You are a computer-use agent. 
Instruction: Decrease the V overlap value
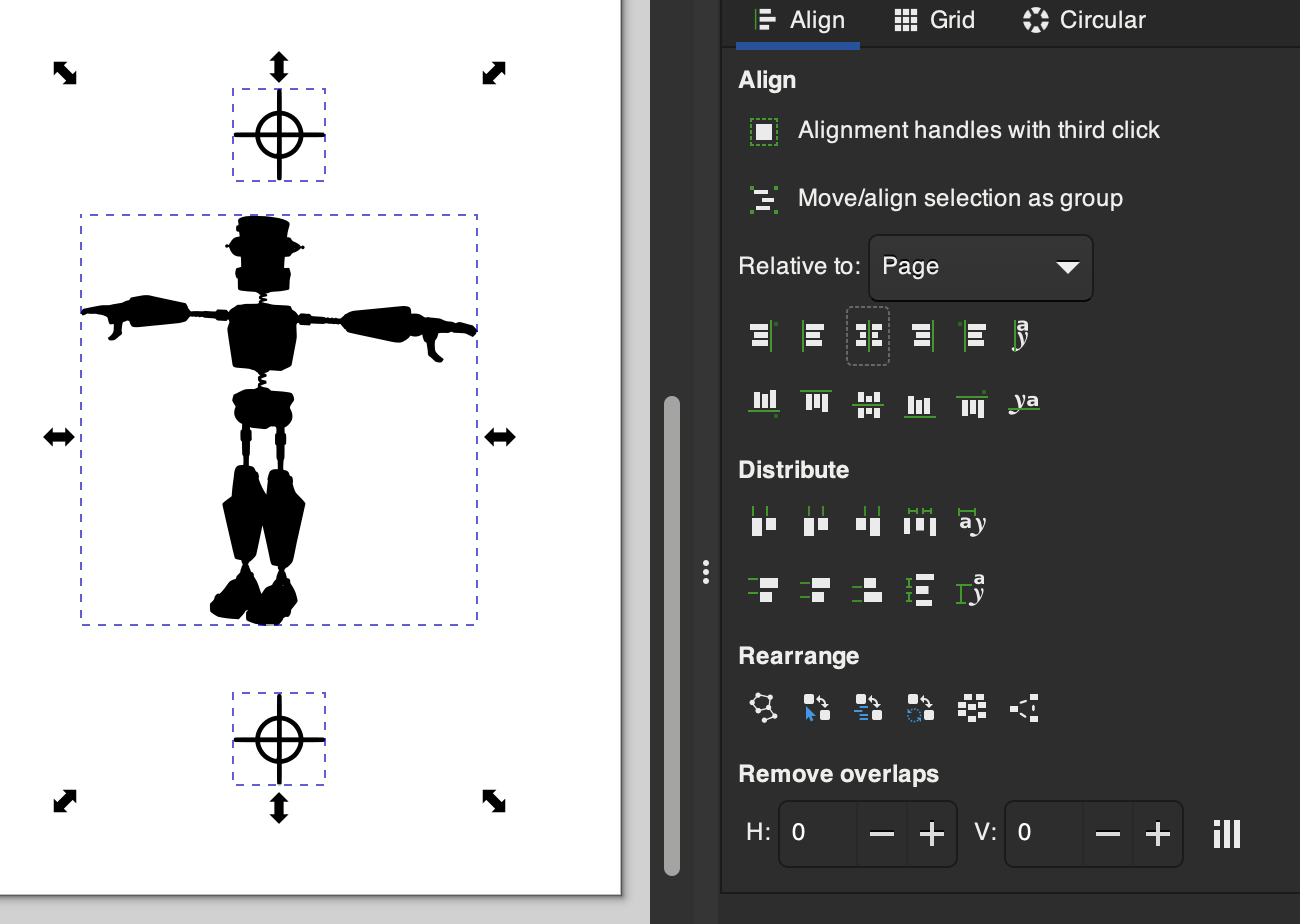tap(1107, 834)
